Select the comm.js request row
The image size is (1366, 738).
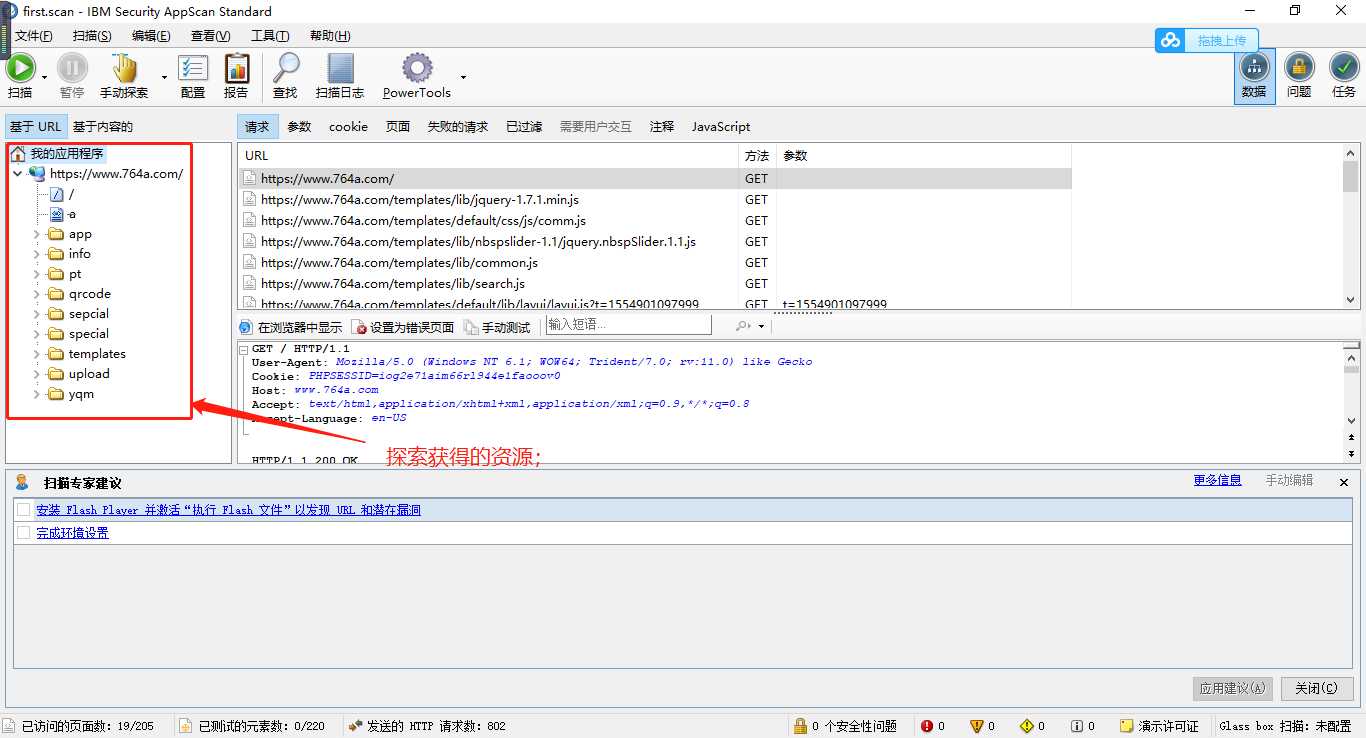[x=655, y=221]
